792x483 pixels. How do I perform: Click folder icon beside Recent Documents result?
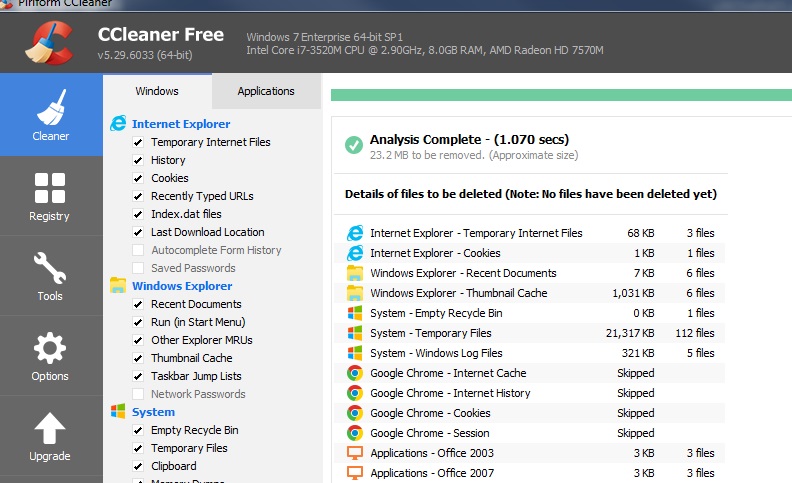(355, 273)
